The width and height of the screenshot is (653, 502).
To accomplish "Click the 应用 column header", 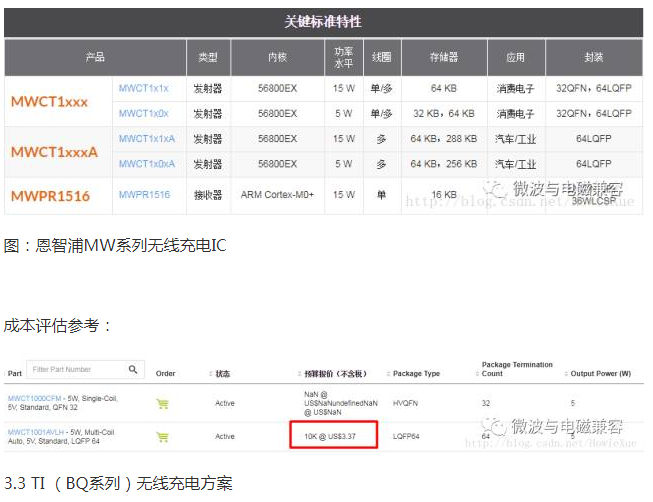I will point(516,57).
